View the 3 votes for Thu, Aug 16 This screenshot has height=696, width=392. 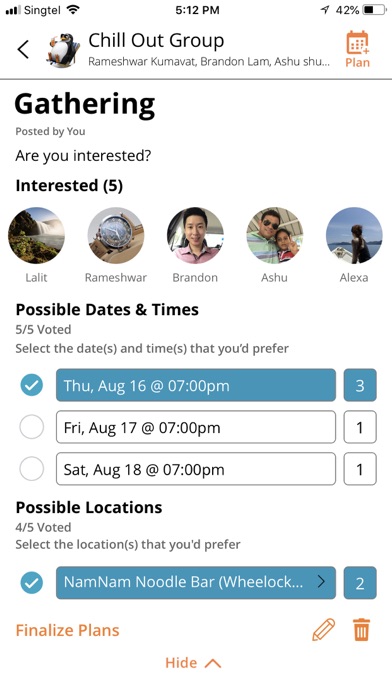[x=360, y=385]
